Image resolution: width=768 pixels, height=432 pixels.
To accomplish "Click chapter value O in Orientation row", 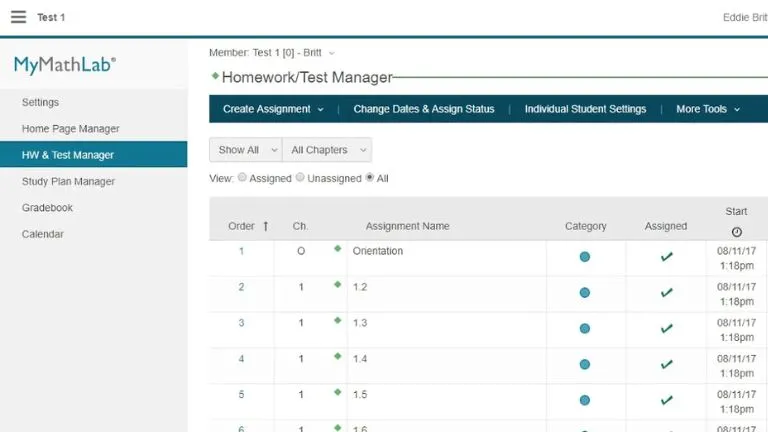I will coord(301,251).
